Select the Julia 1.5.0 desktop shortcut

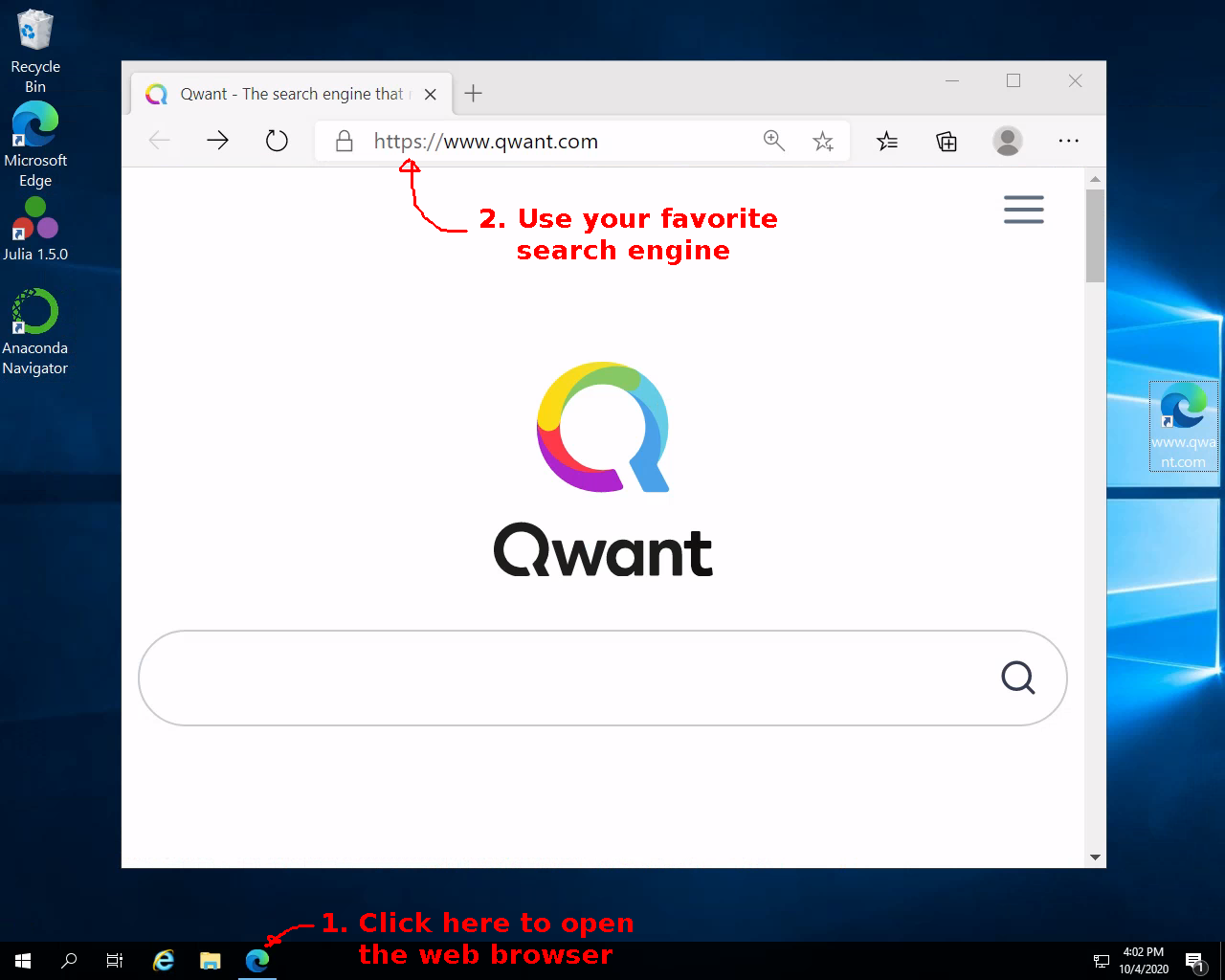click(x=35, y=230)
